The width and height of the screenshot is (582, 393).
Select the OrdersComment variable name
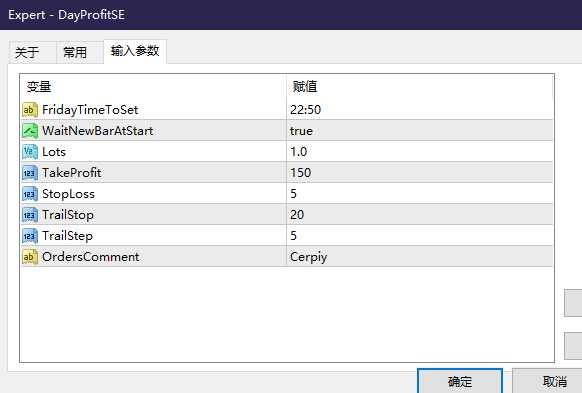point(91,257)
